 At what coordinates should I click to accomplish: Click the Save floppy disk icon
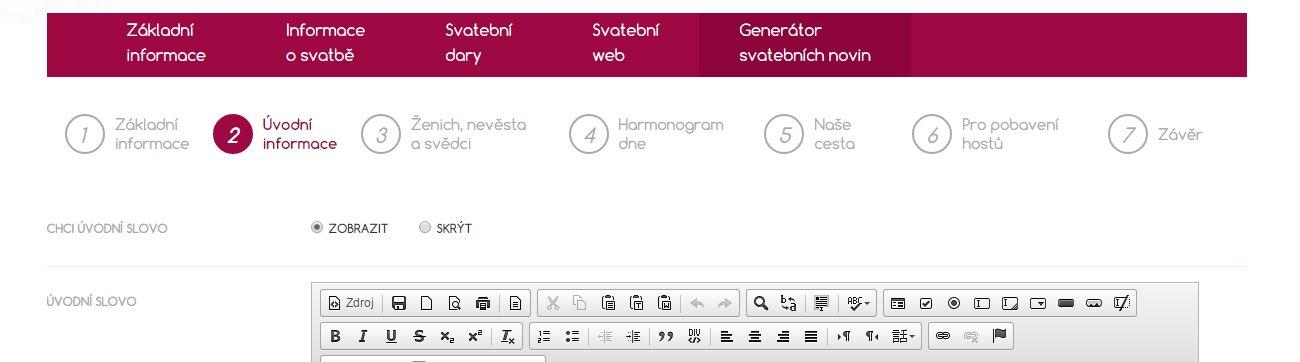(x=398, y=303)
